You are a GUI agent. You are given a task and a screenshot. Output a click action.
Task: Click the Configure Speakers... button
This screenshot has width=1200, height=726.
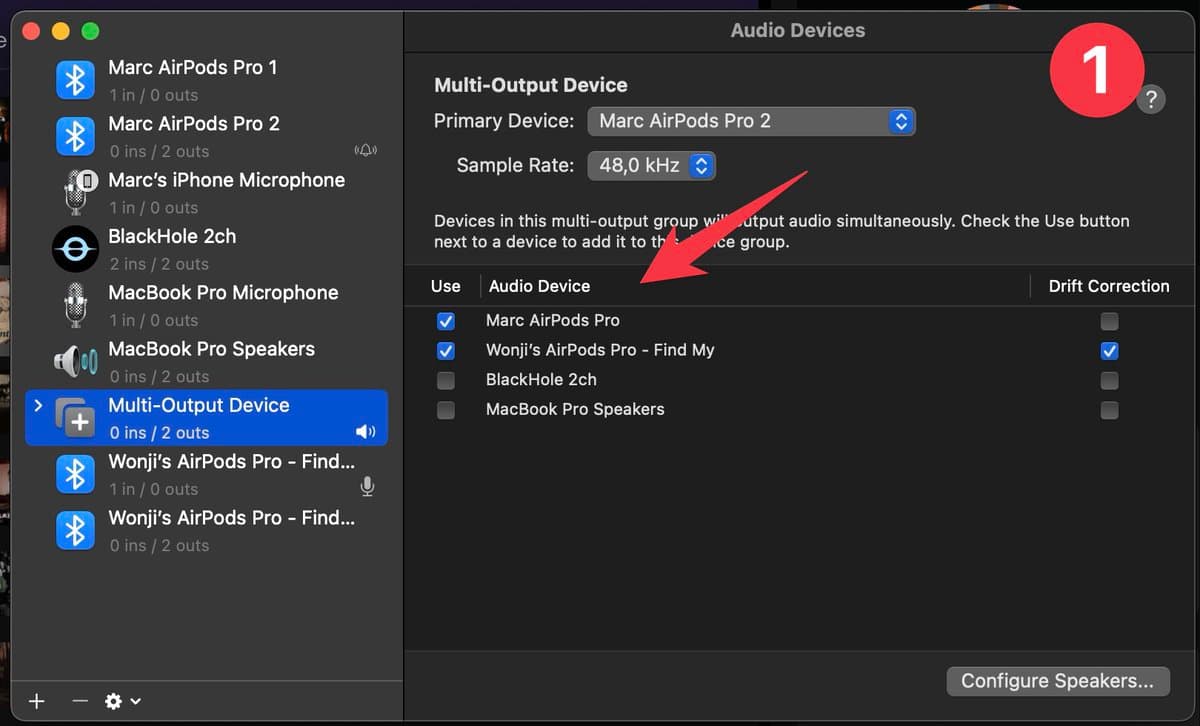click(1058, 681)
